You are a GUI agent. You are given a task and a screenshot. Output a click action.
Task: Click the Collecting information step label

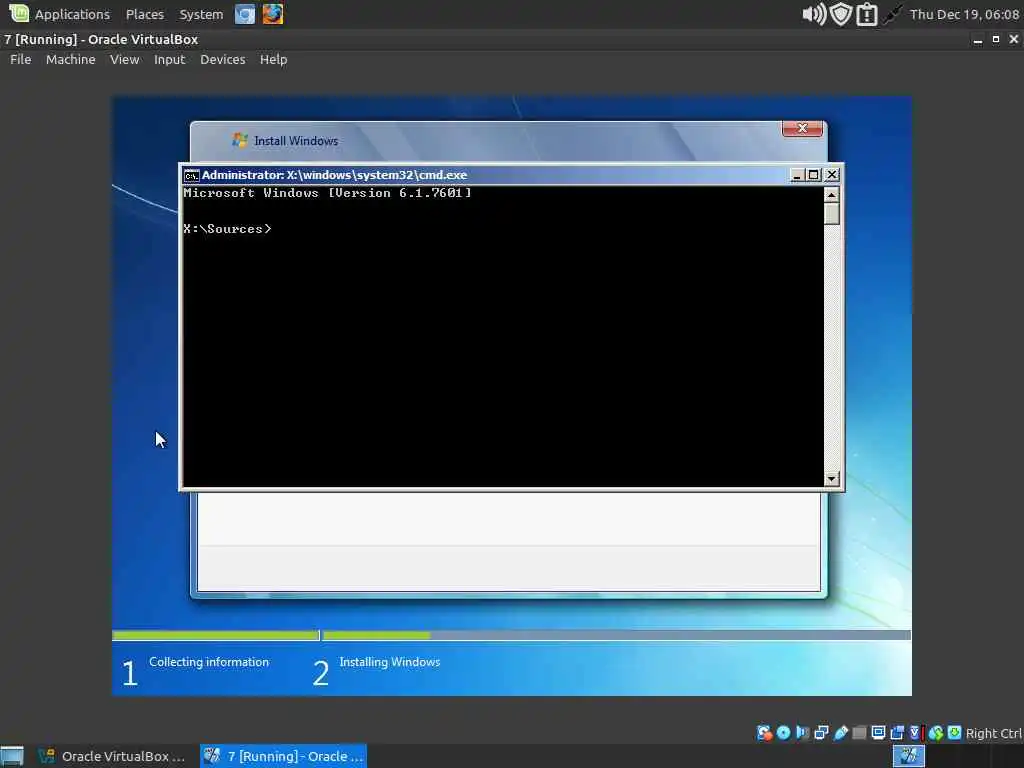[x=209, y=662]
